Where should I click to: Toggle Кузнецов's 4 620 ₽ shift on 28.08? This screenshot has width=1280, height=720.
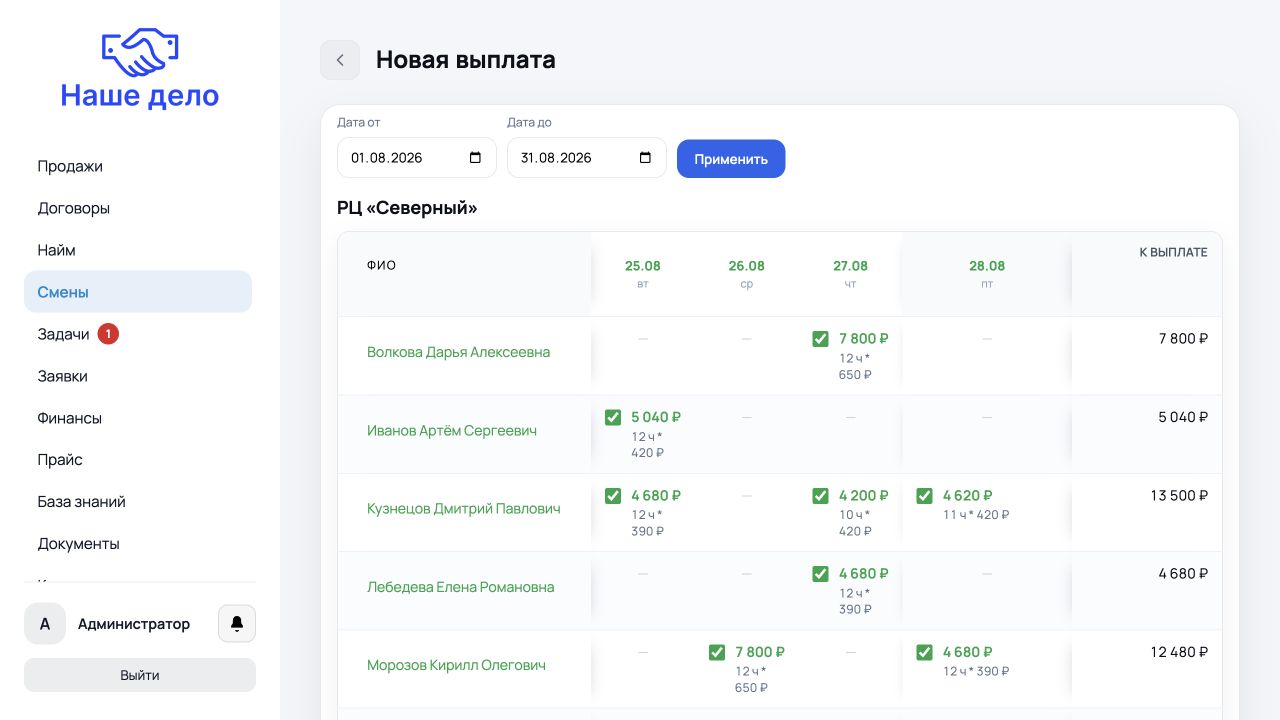coord(925,495)
